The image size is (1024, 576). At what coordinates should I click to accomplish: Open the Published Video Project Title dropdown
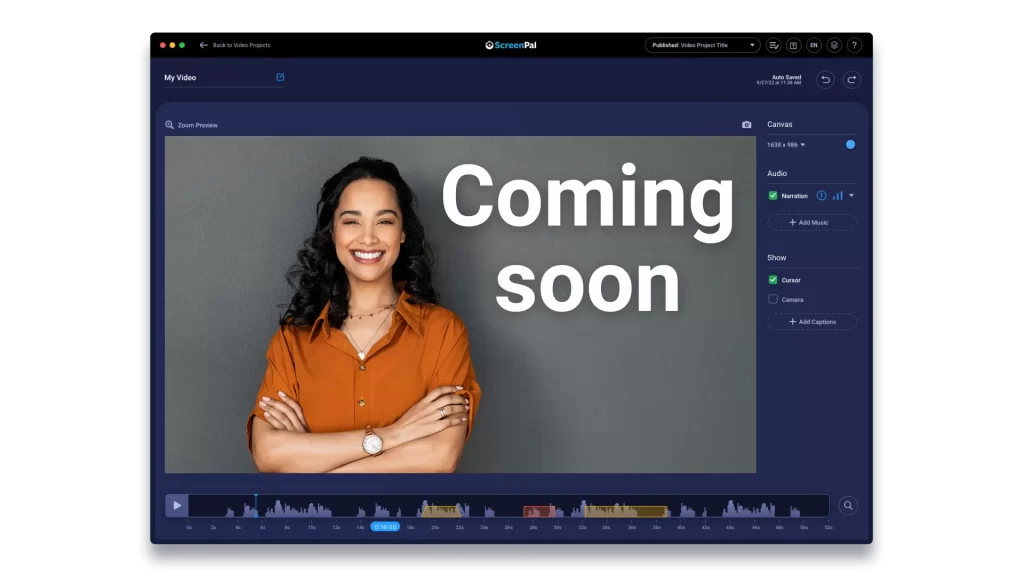click(x=702, y=45)
